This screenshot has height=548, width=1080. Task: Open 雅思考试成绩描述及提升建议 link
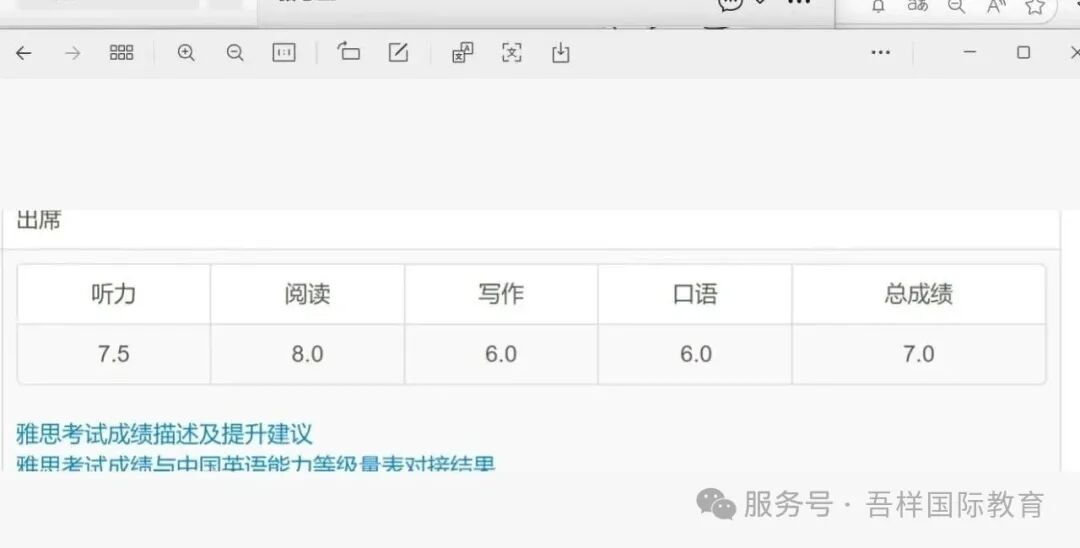(x=165, y=434)
